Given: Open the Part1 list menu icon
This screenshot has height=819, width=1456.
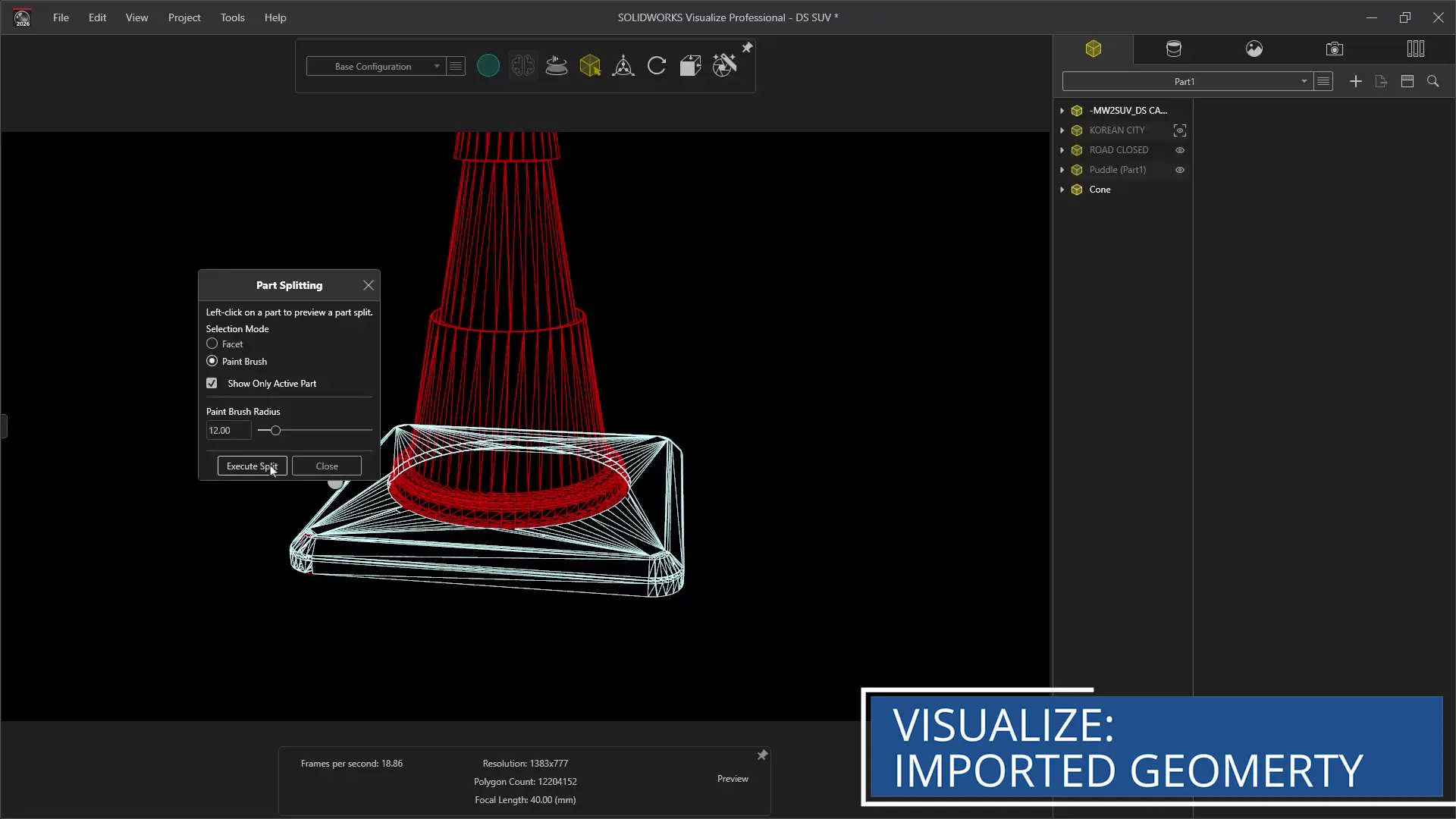Looking at the screenshot, I should coord(1323,81).
